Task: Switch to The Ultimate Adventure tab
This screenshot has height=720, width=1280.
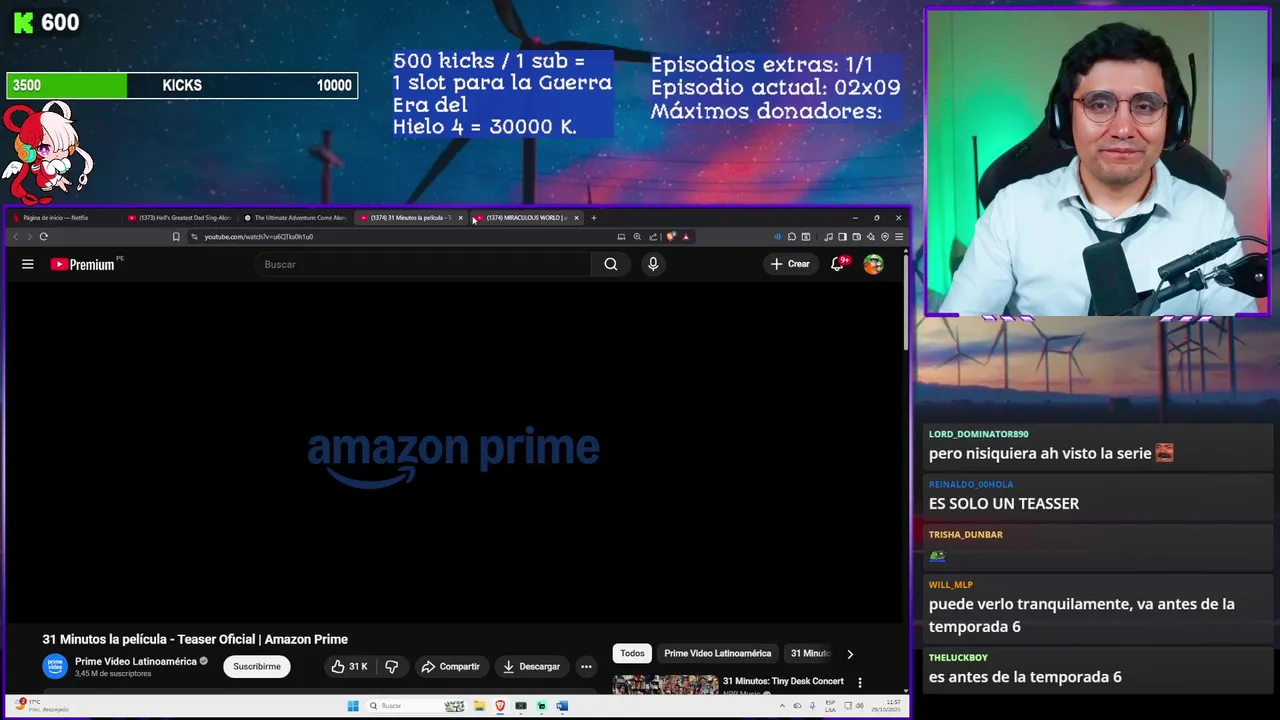Action: 296,218
